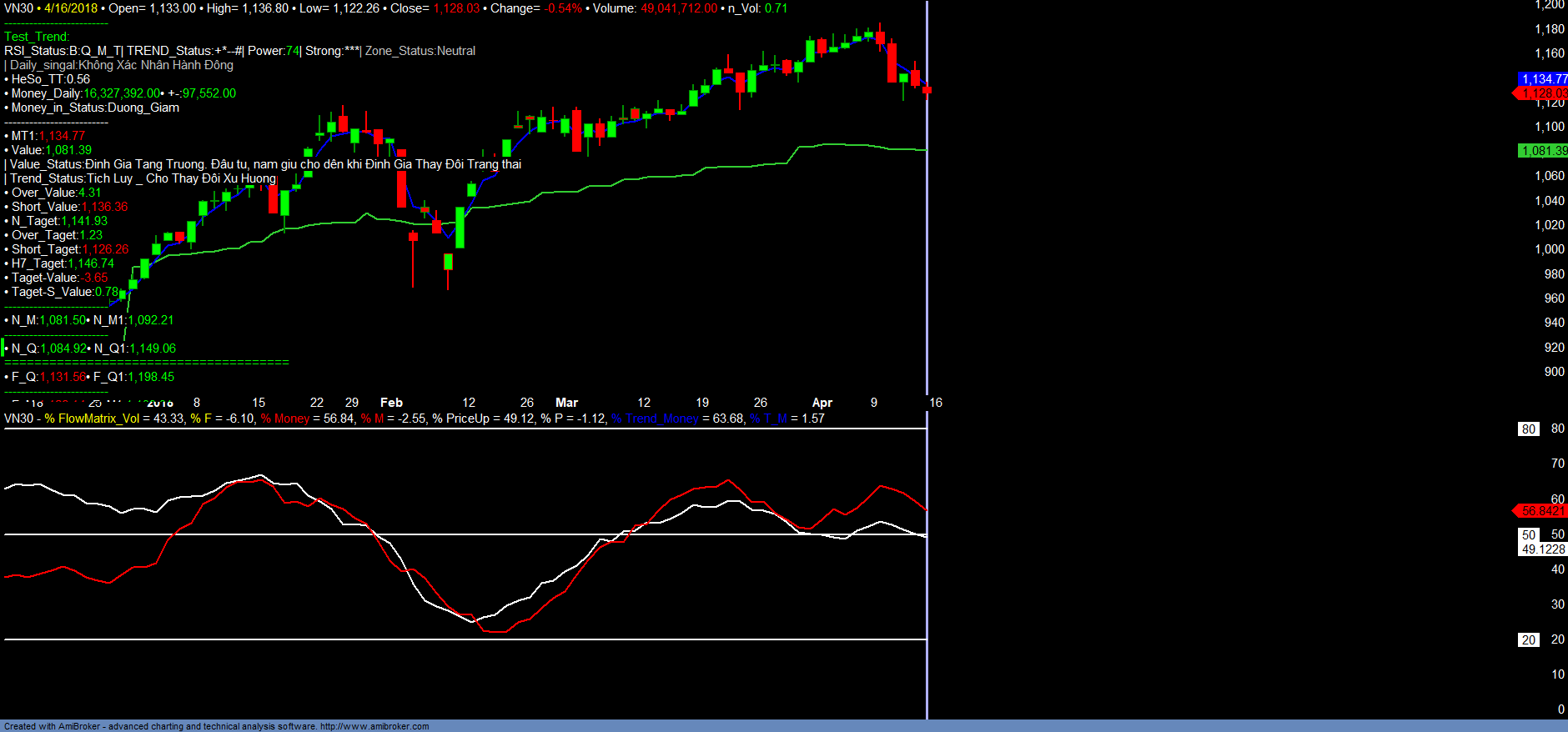
Task: Select the % FlowMatrix_Vol indicator label
Action: tap(92, 419)
